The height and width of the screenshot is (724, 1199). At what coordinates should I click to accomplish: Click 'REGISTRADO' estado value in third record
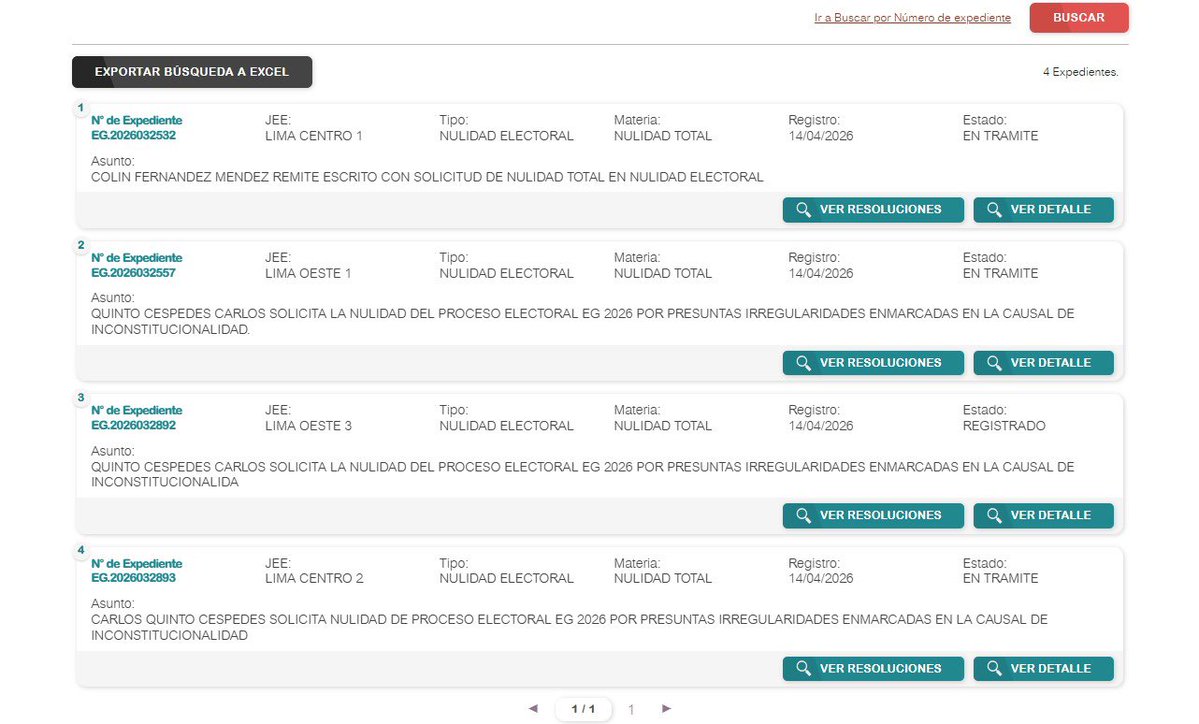pos(1003,426)
